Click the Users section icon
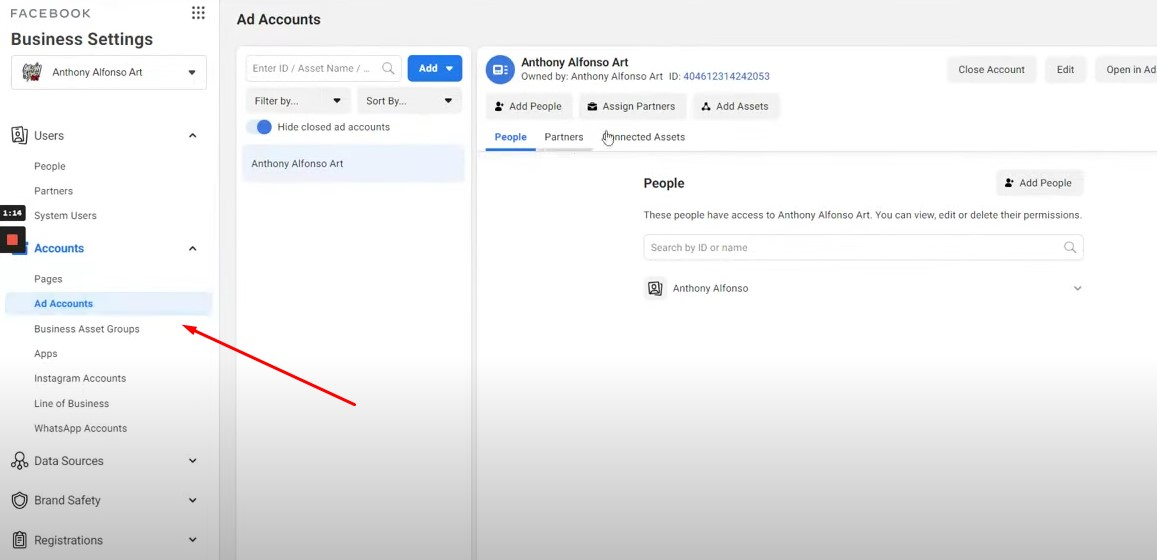The image size is (1157, 560). 19,136
